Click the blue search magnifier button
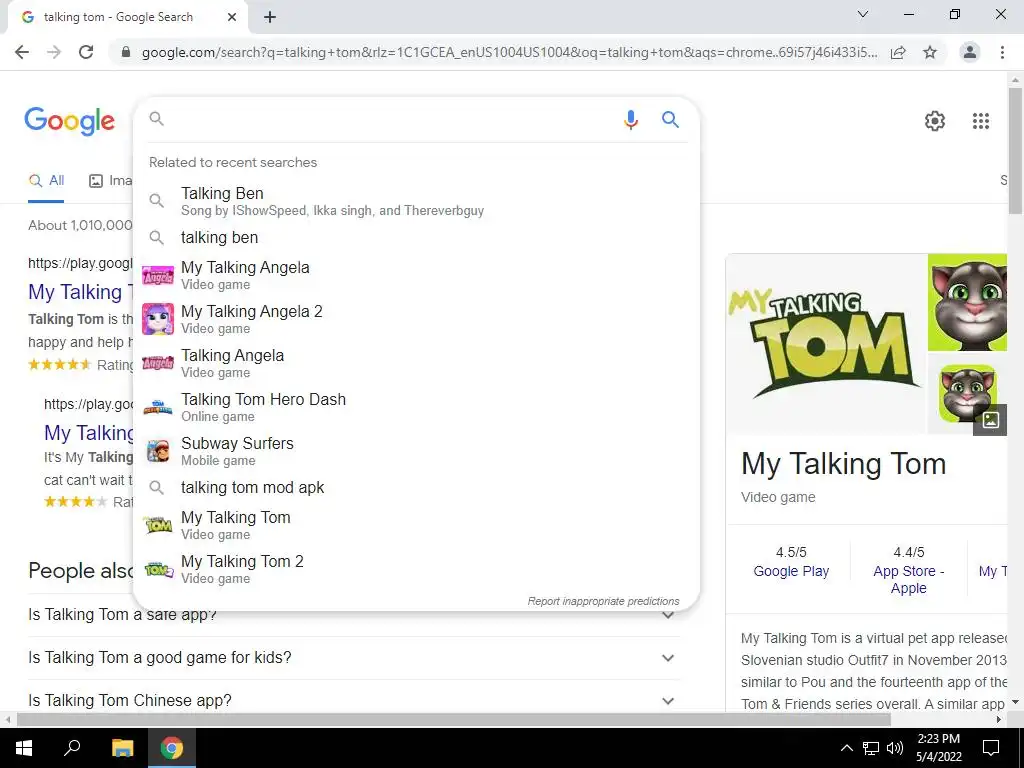Screen dimensions: 1024x768 pos(670,120)
